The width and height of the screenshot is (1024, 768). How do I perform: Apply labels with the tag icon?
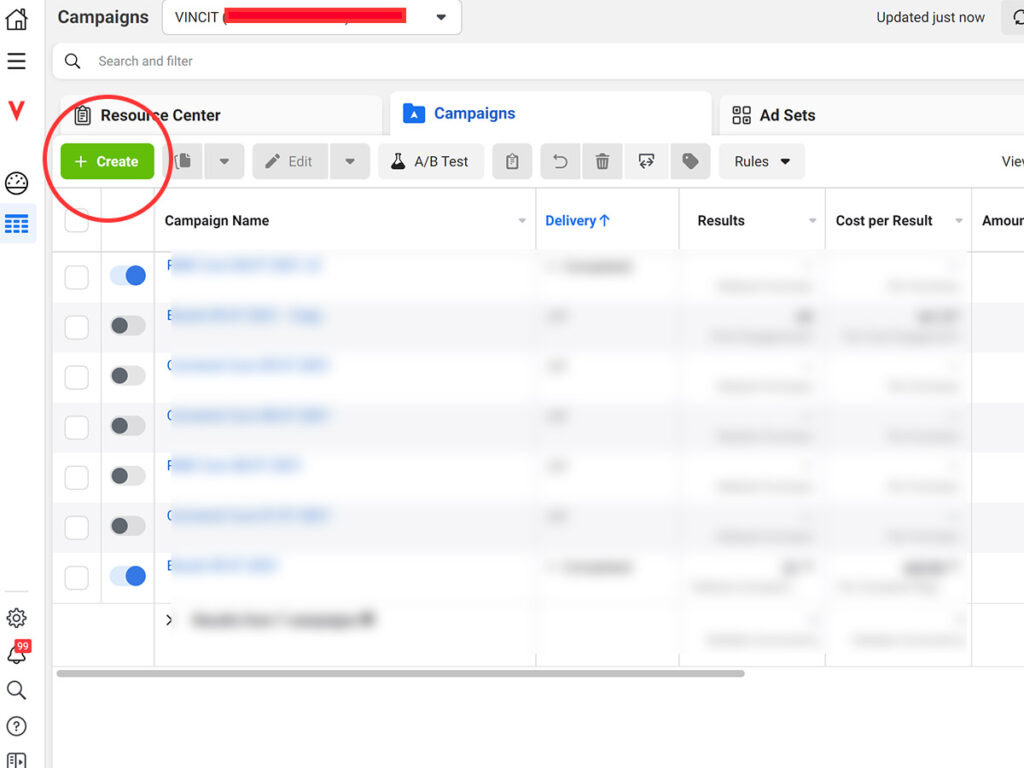[690, 160]
